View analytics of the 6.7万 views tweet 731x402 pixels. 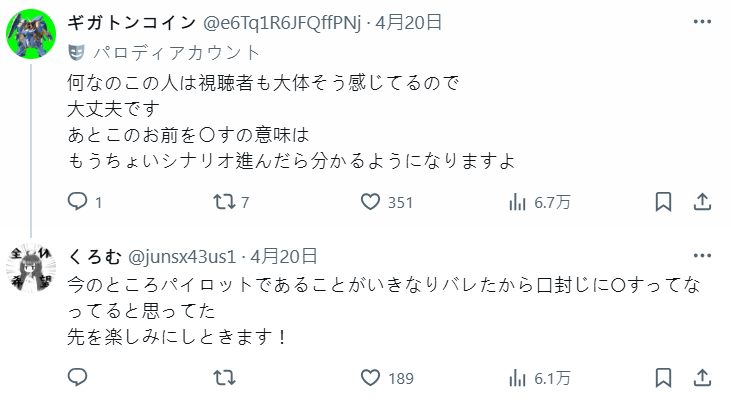pos(518,202)
